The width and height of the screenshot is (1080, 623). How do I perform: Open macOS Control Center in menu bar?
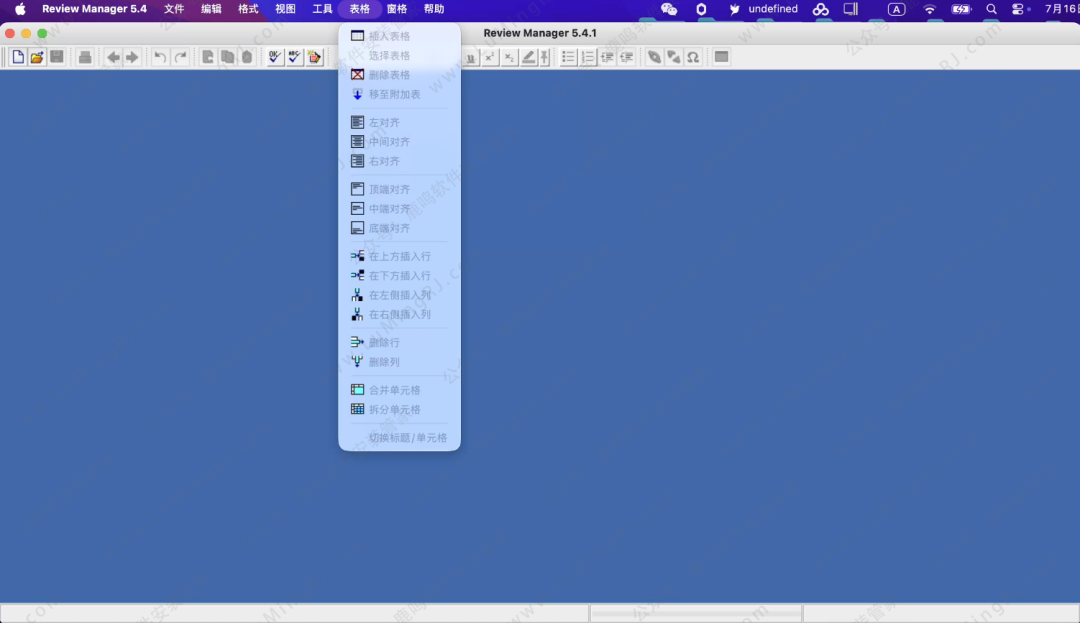click(x=1019, y=9)
